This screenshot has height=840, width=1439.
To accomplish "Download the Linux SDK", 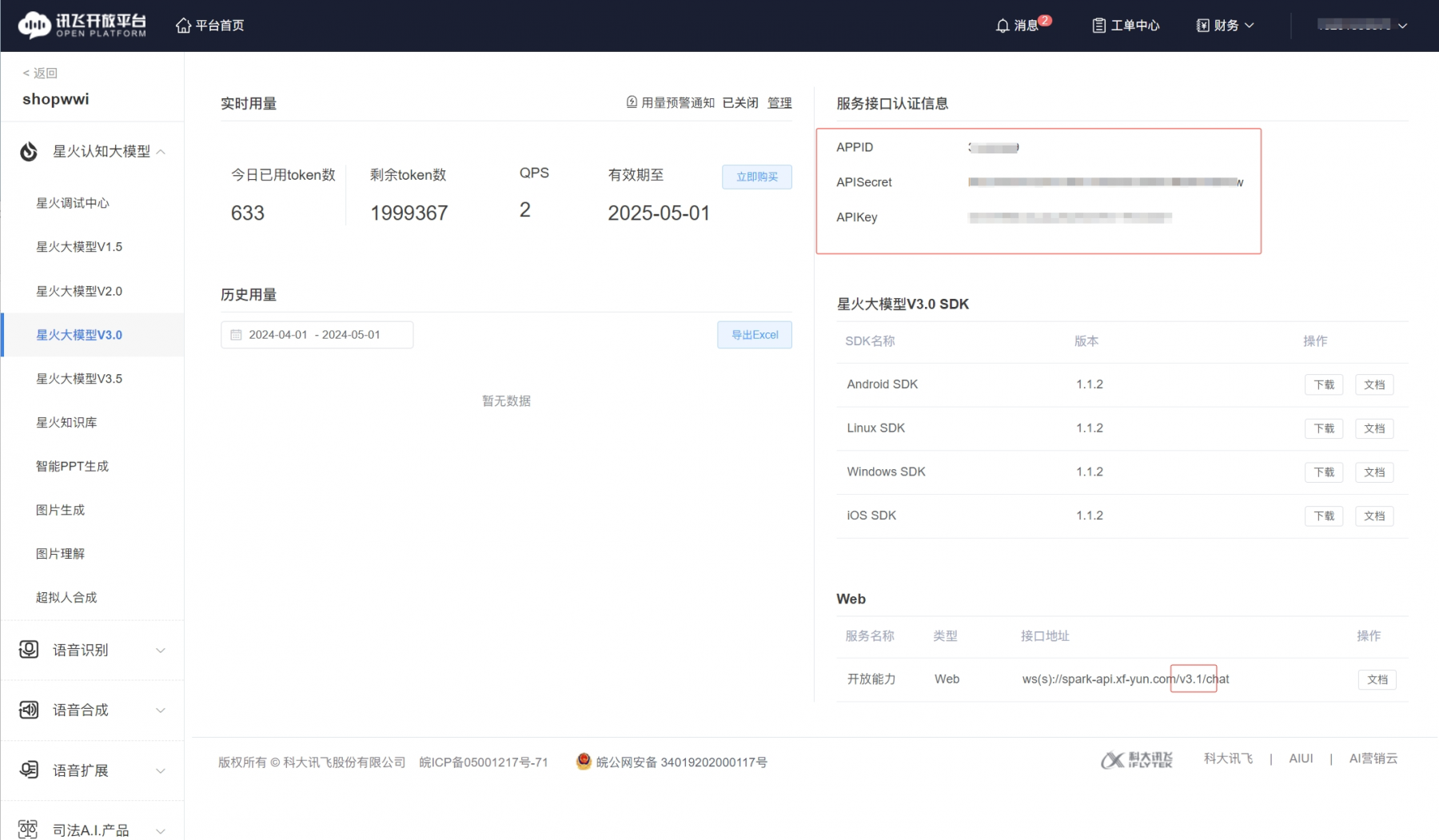I will point(1324,428).
